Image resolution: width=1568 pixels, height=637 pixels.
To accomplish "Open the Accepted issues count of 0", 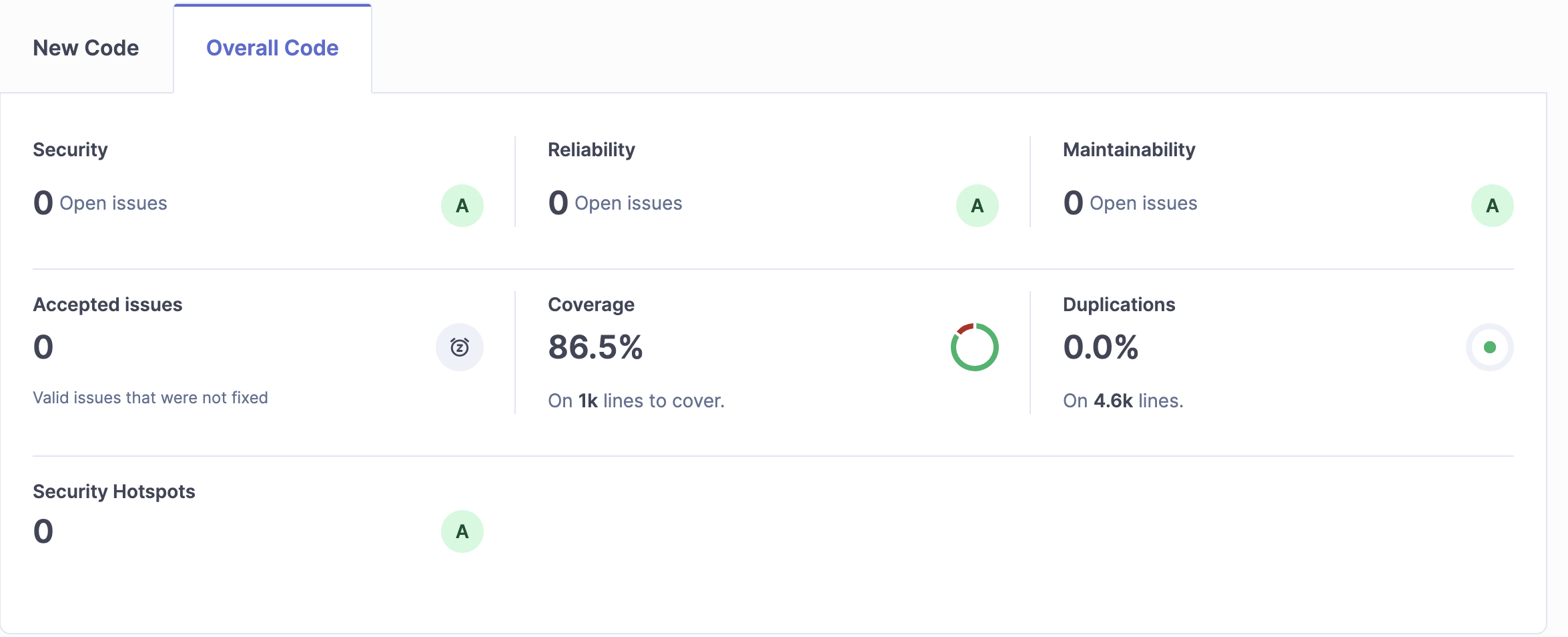I will pos(43,347).
